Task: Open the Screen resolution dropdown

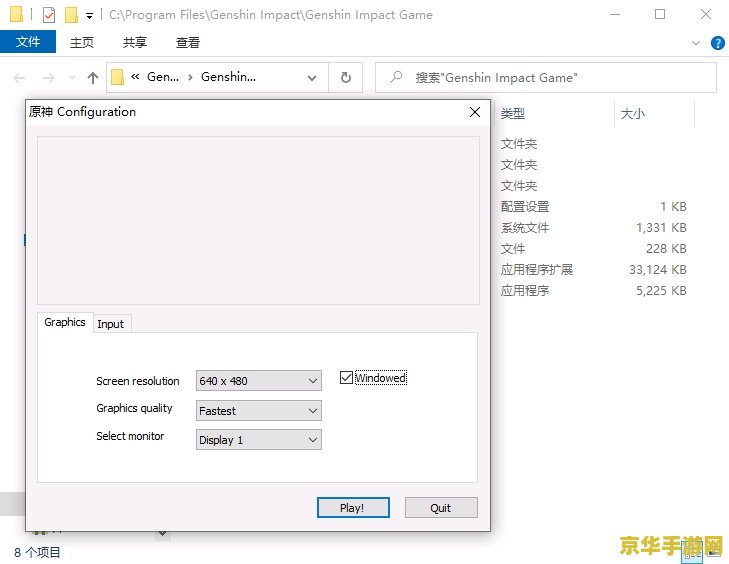Action: coord(258,381)
